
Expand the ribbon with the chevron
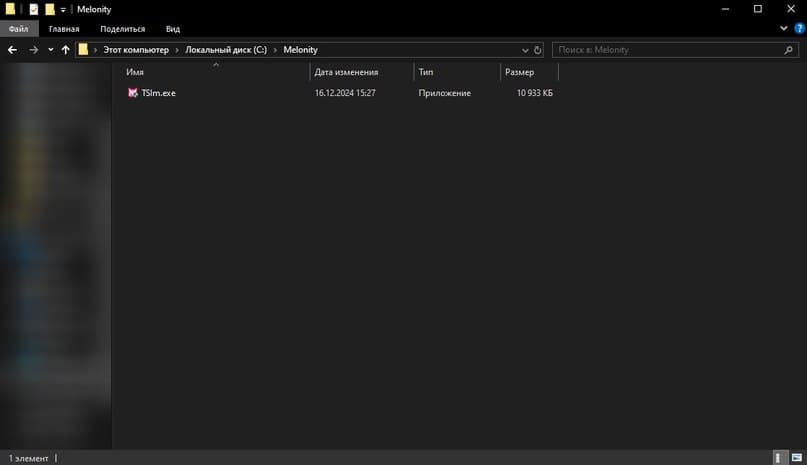pyautogui.click(x=784, y=29)
